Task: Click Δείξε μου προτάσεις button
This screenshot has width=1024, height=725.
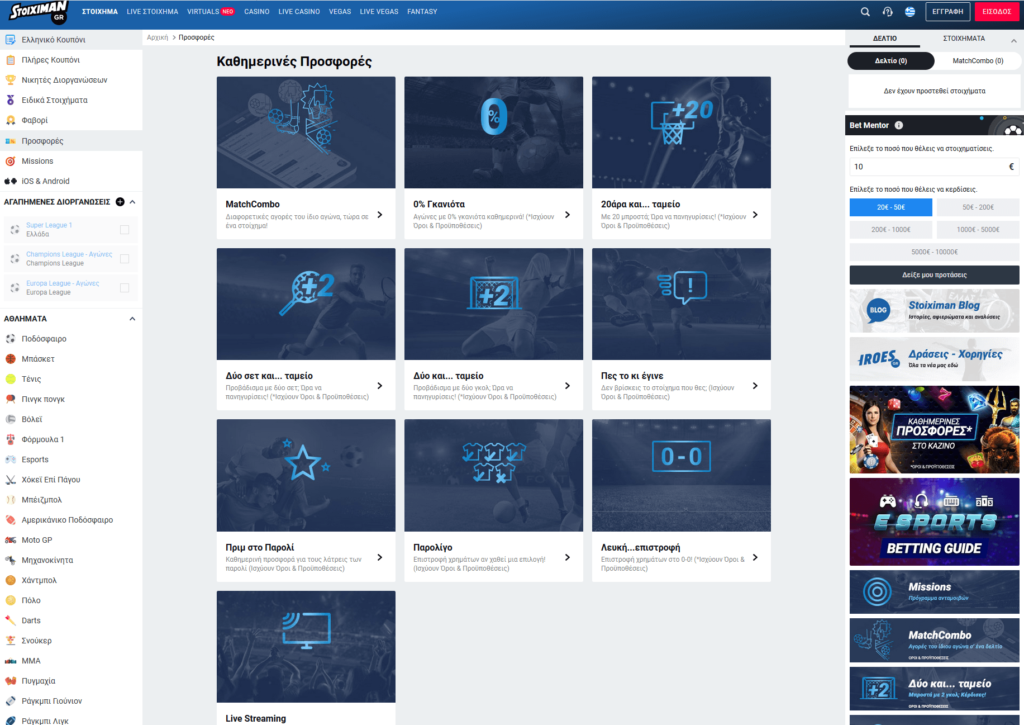Action: [934, 275]
